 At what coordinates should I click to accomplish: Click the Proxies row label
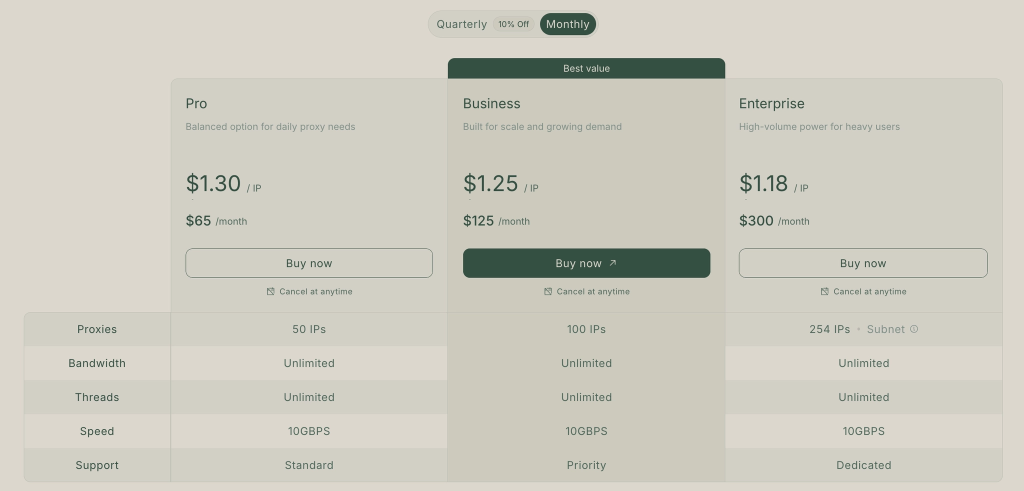[x=97, y=329]
